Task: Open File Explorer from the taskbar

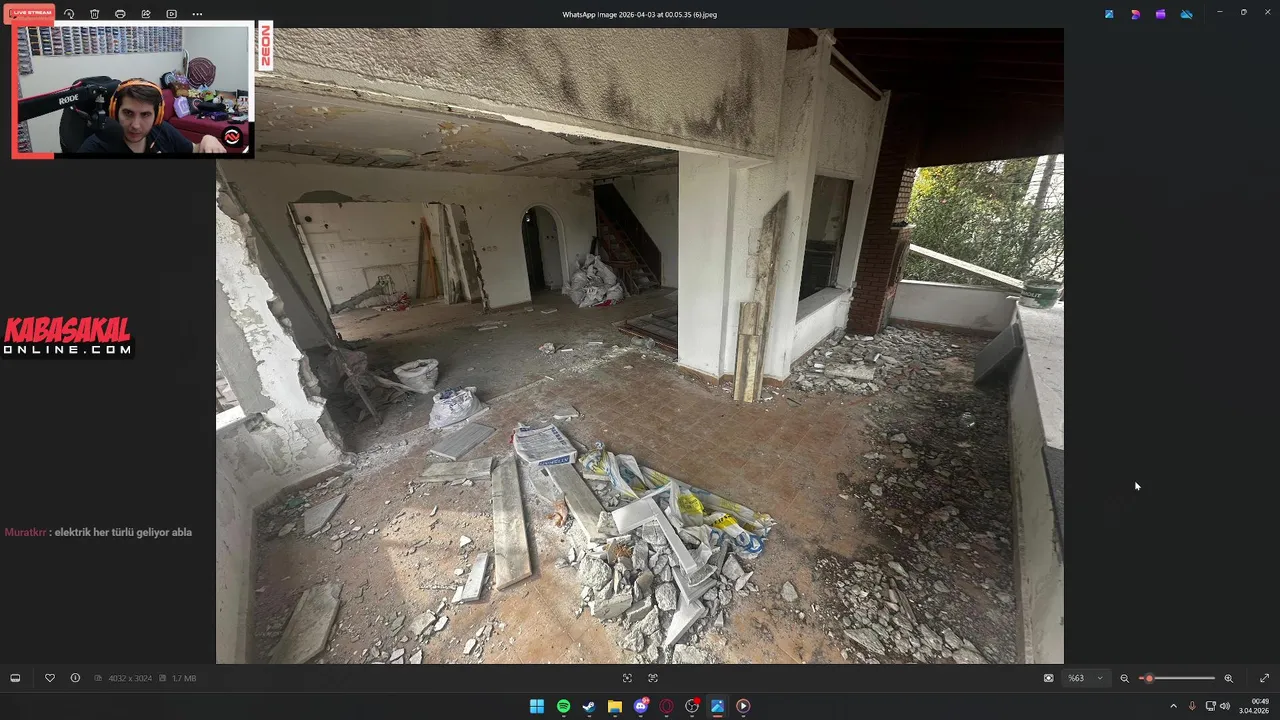Action: point(615,706)
